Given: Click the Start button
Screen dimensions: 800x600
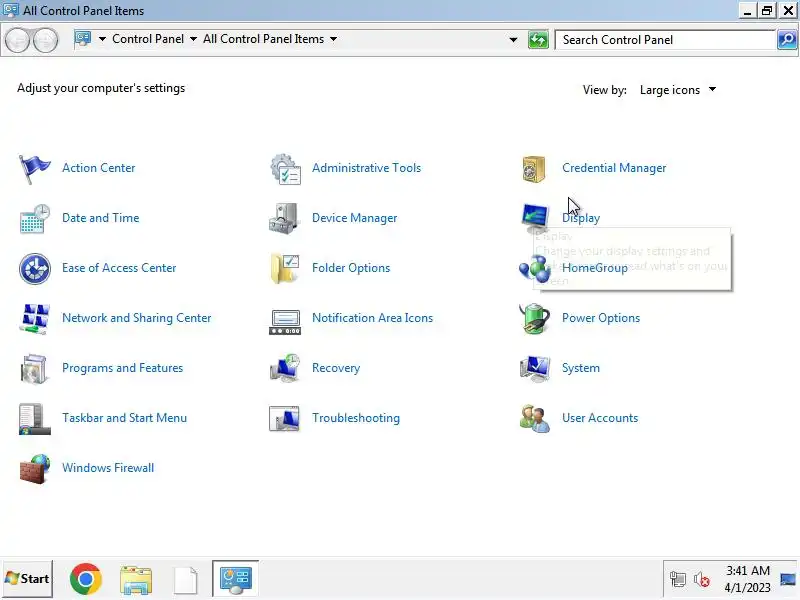Looking at the screenshot, I should 27,579.
